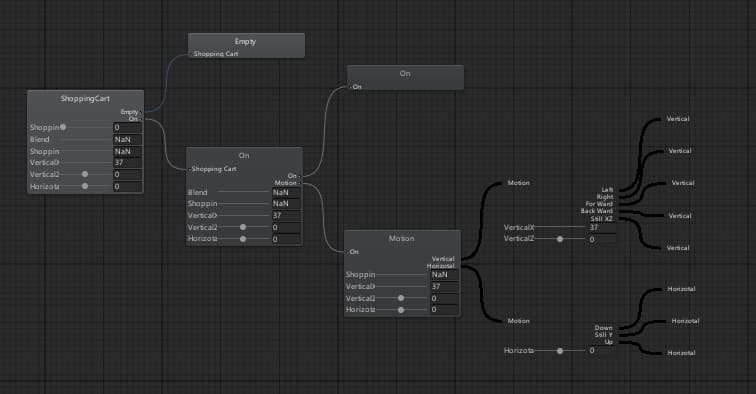Adjust the Horizontal slider in the Motion node

(x=401, y=310)
